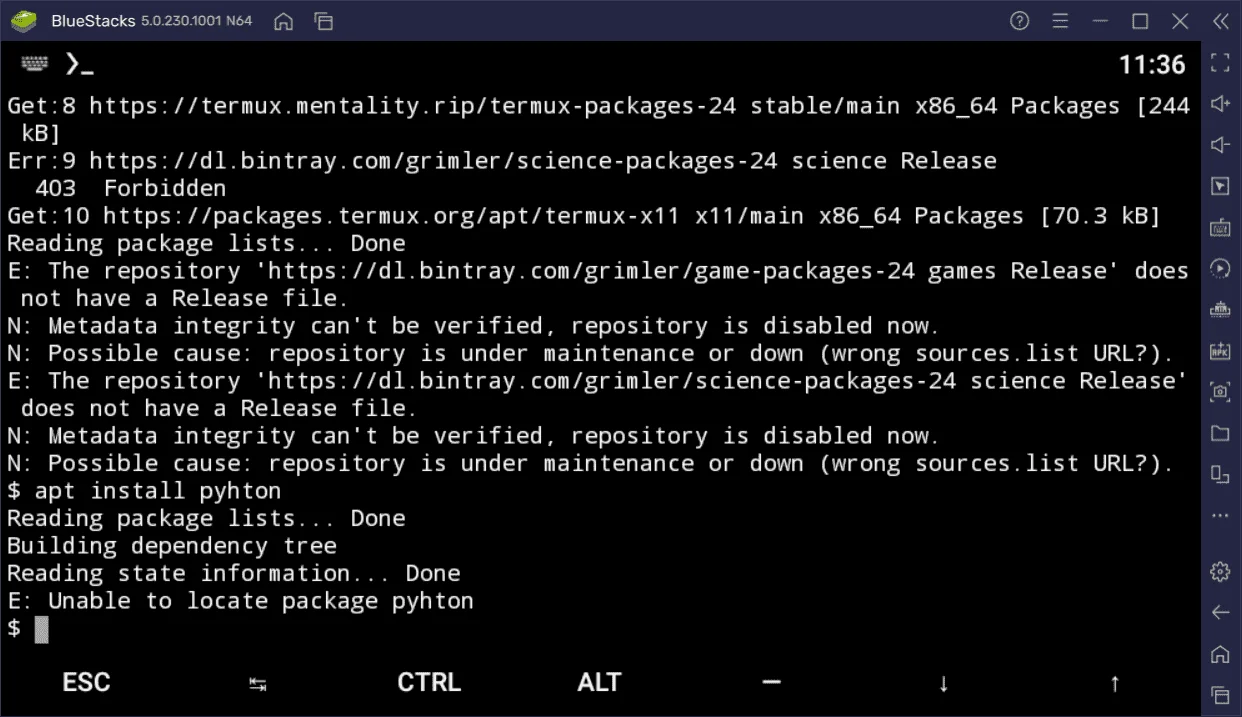Open the BlueStacks hamburger menu
The height and width of the screenshot is (717, 1242).
(x=1060, y=21)
